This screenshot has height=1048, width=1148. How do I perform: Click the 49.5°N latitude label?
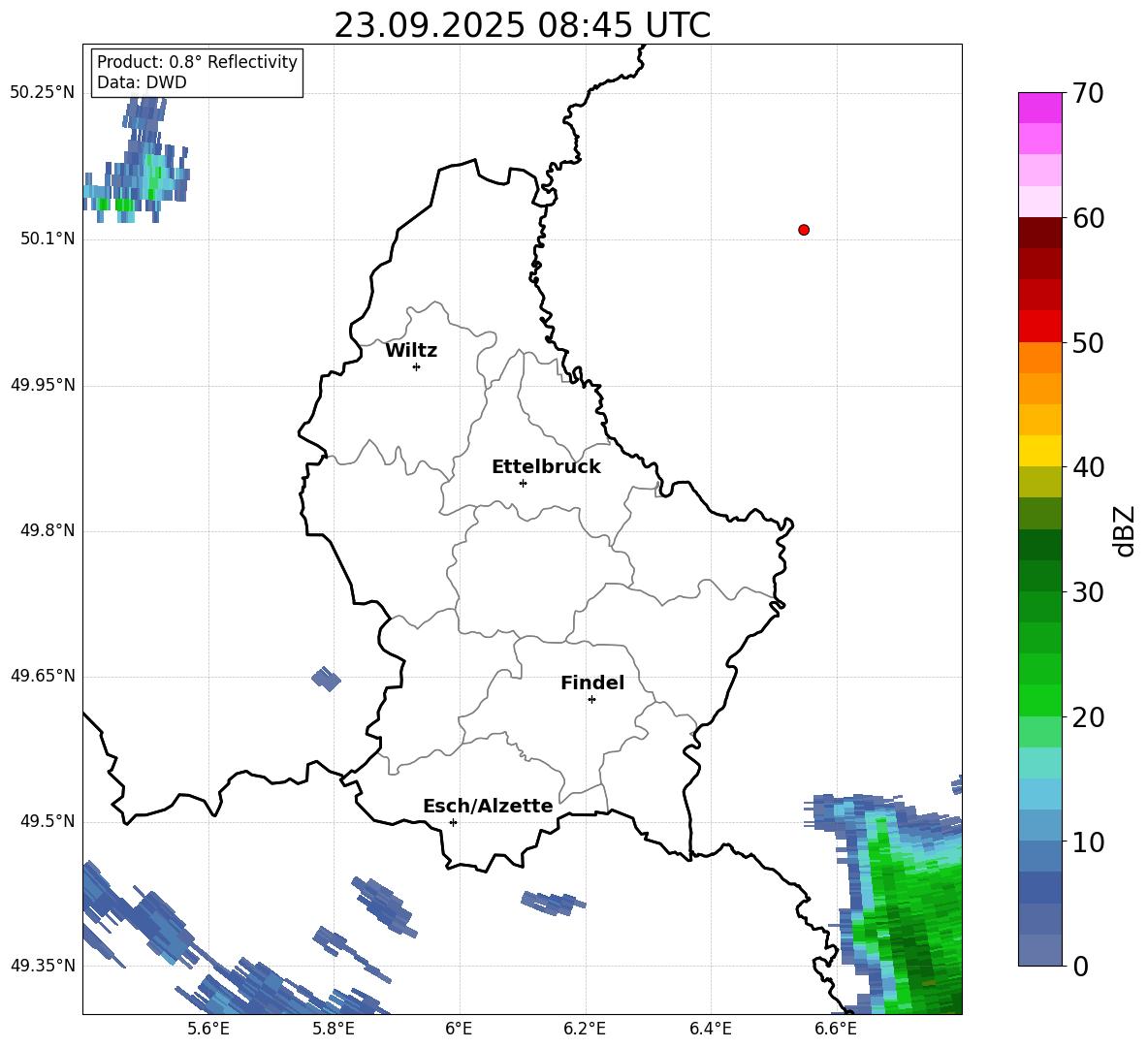tap(48, 821)
